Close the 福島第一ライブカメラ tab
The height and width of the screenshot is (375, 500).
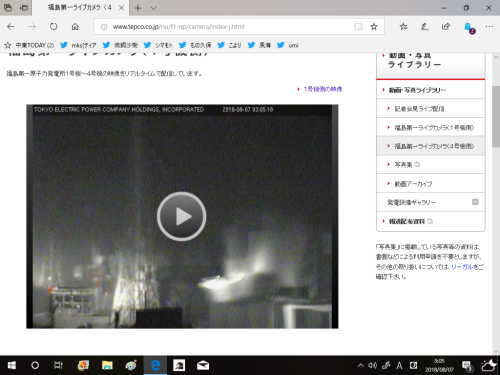pyautogui.click(x=122, y=8)
